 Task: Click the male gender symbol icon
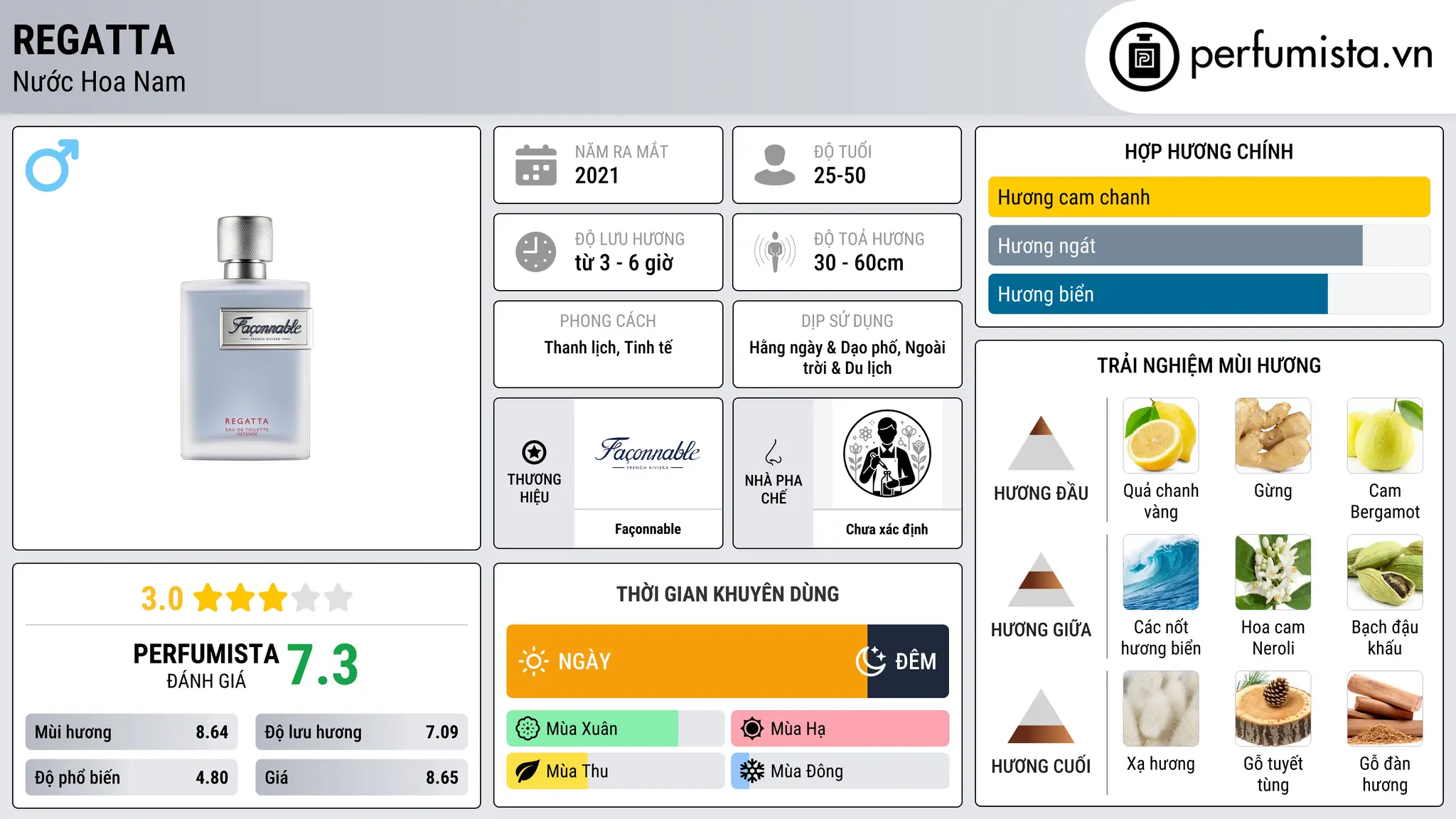pyautogui.click(x=52, y=165)
